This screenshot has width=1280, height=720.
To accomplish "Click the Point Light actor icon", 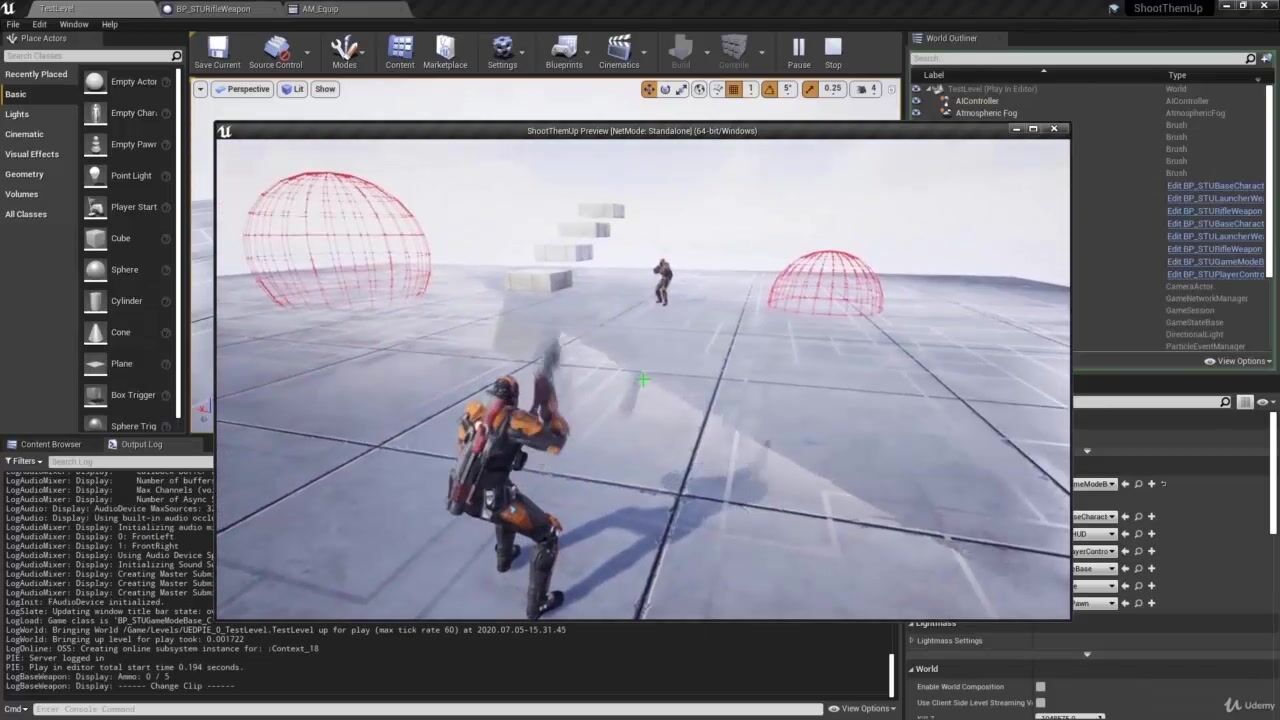I will [x=95, y=175].
